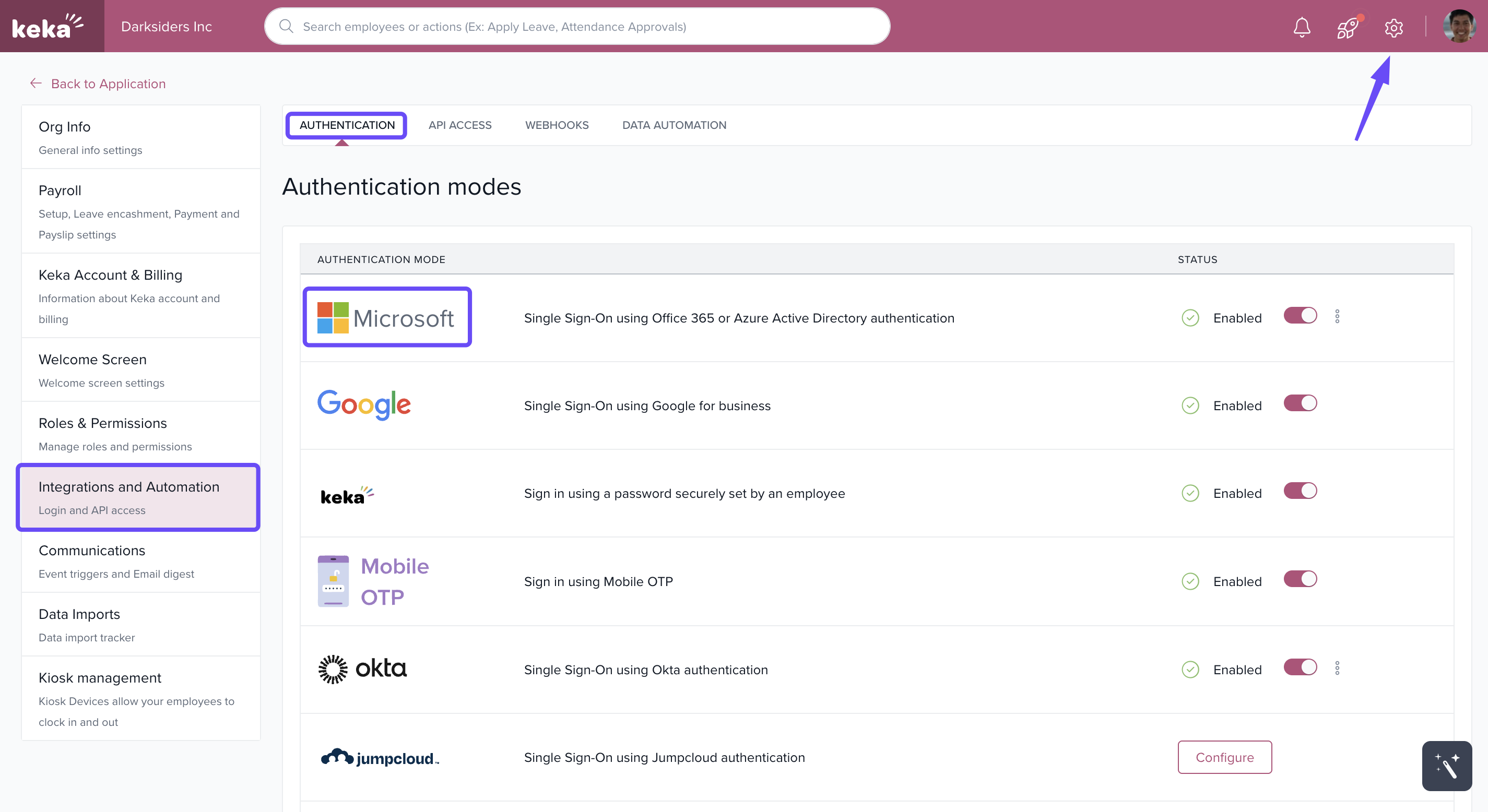Disable Microsoft single sign-on
Viewport: 1488px width, 812px height.
click(1300, 315)
